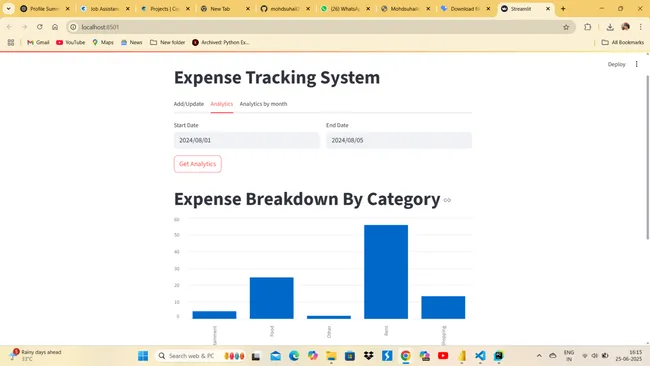The height and width of the screenshot is (366, 650).
Task: Click the browser forward arrow
Action: tap(24, 27)
